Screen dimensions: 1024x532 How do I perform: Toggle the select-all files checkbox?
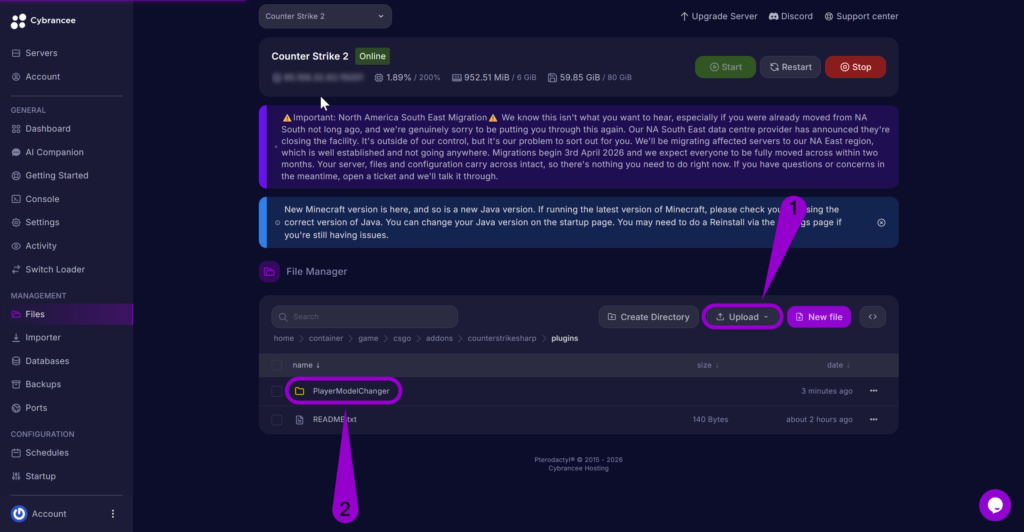coord(277,365)
